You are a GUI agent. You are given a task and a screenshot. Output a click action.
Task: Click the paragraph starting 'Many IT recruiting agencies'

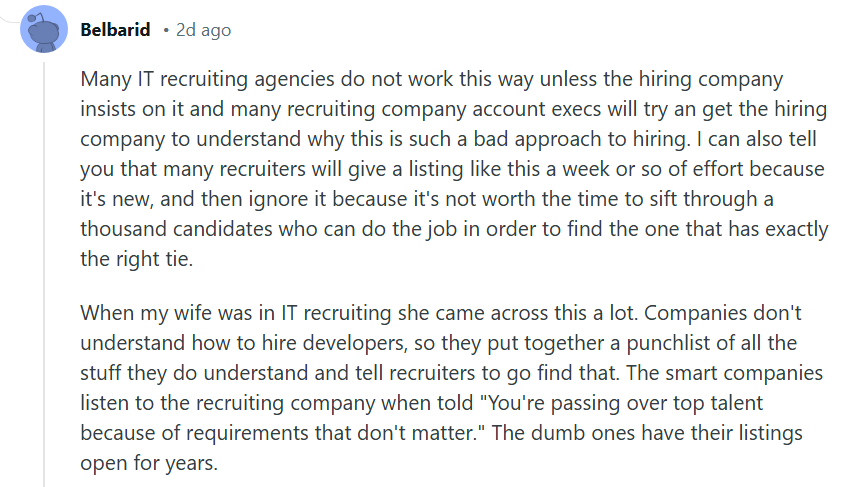pos(454,169)
